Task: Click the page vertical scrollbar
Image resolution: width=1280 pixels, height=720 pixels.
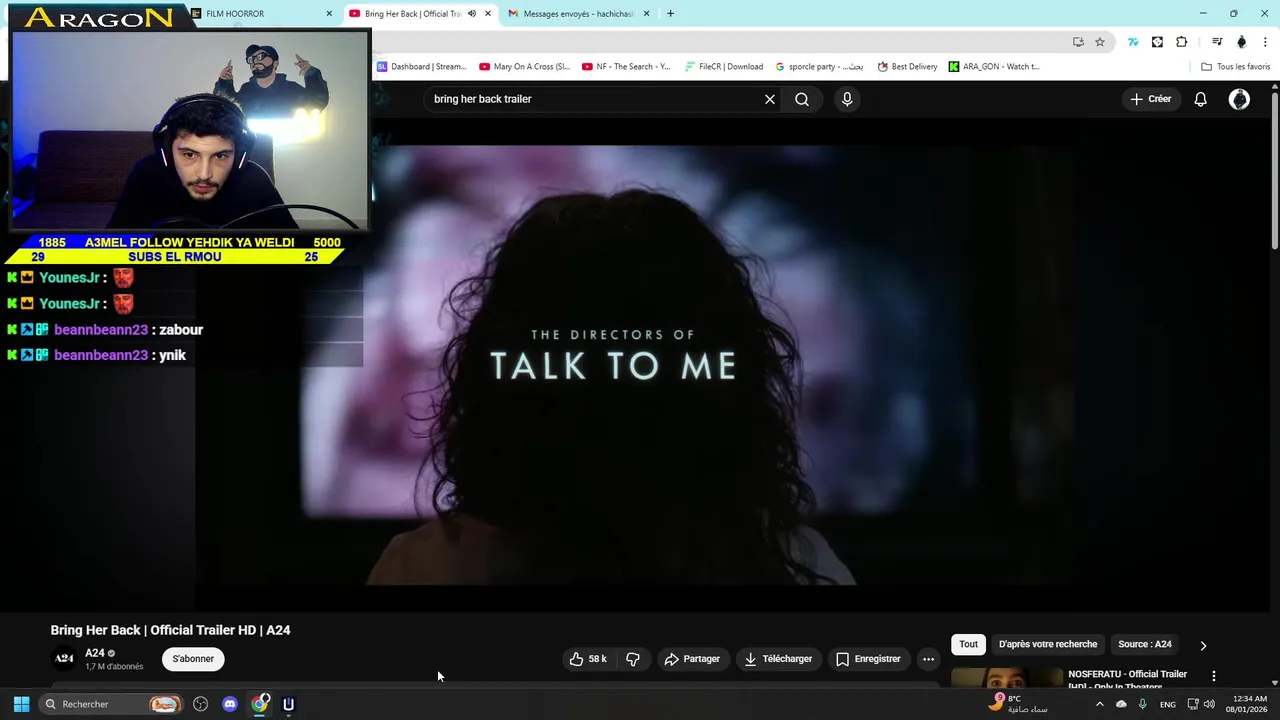Action: point(1274,168)
